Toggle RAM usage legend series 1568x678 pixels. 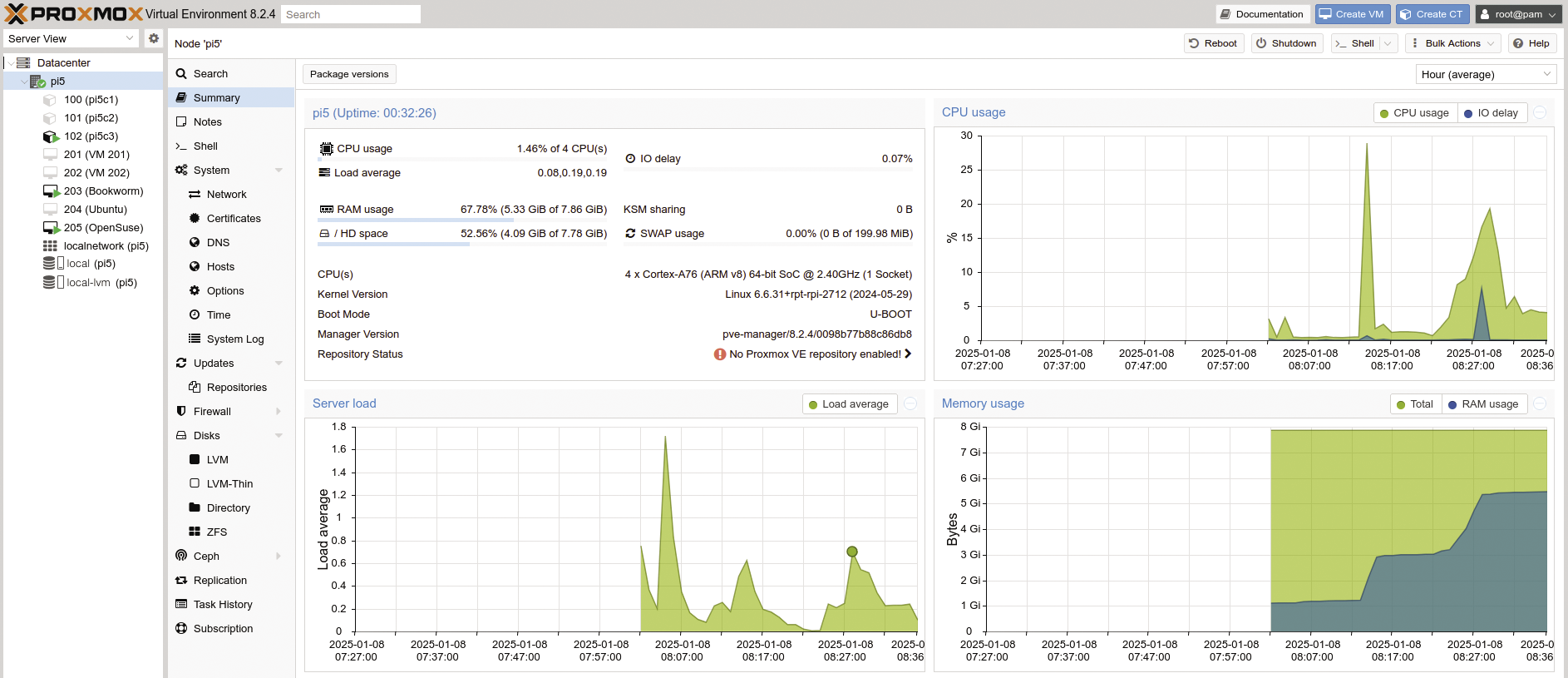pyautogui.click(x=1483, y=404)
